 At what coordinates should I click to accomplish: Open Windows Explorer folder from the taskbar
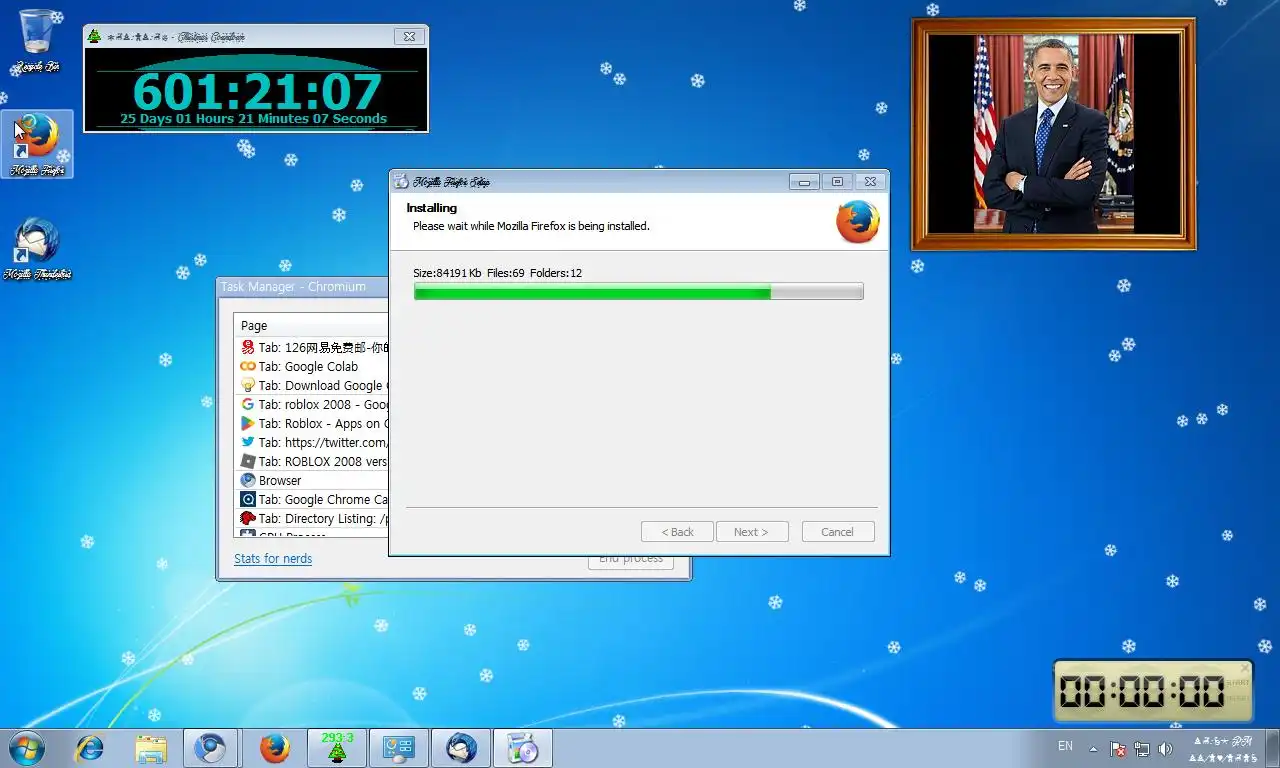point(151,748)
